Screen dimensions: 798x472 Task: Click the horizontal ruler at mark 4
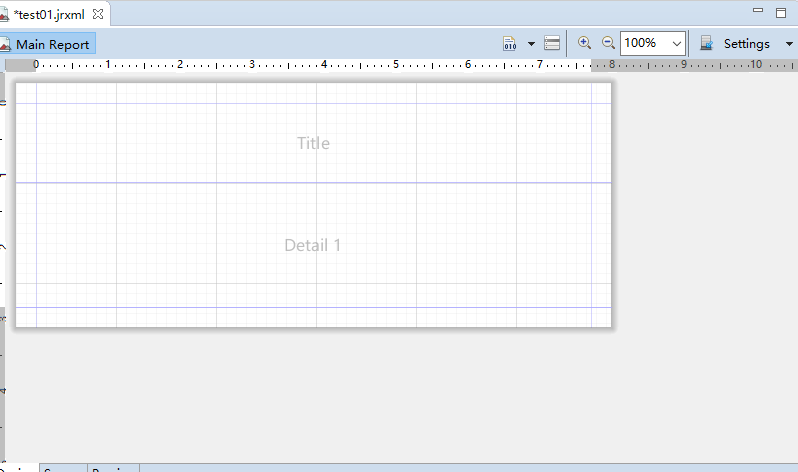[x=324, y=65]
